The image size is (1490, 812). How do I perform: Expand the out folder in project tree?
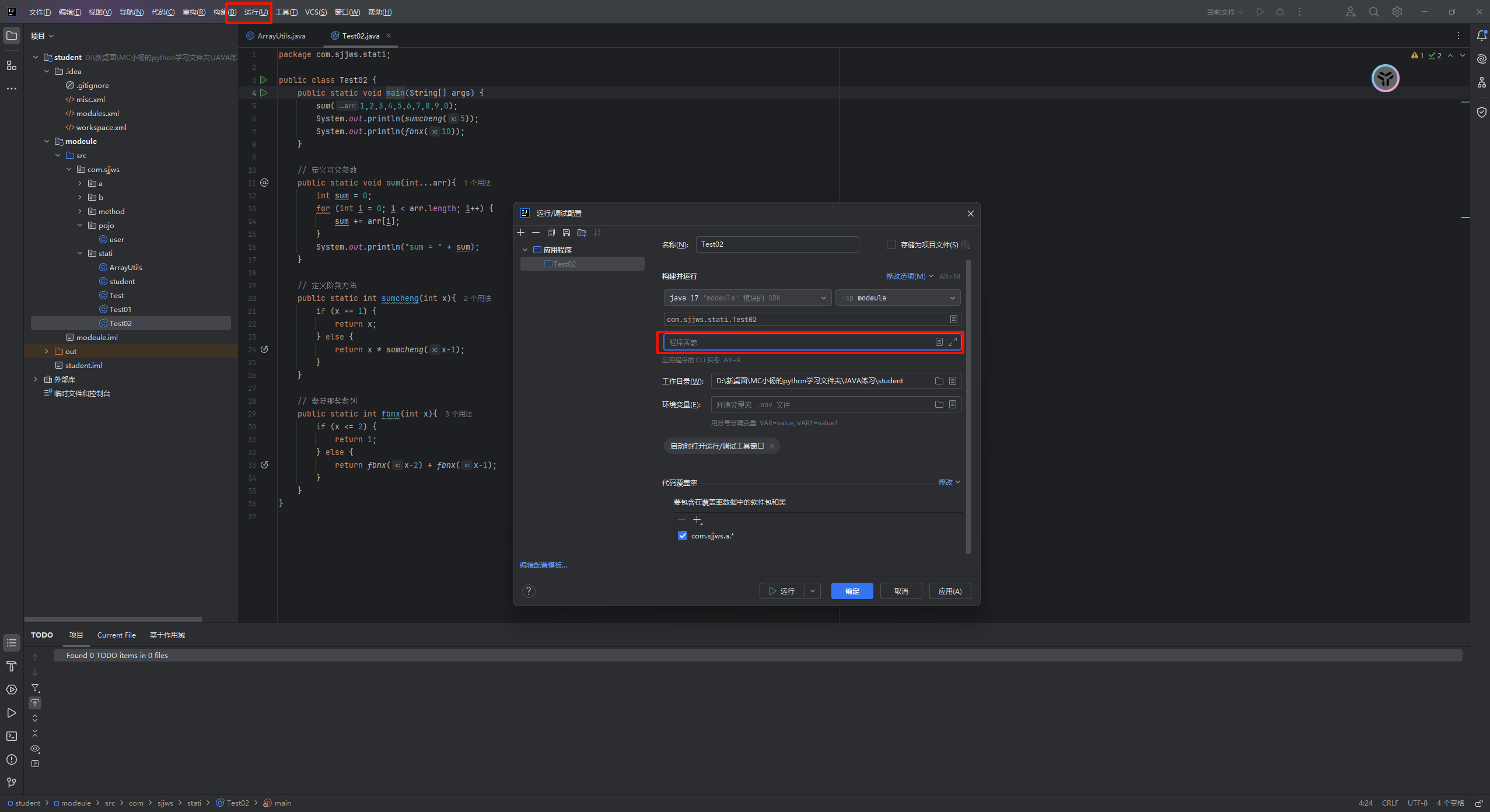(47, 351)
